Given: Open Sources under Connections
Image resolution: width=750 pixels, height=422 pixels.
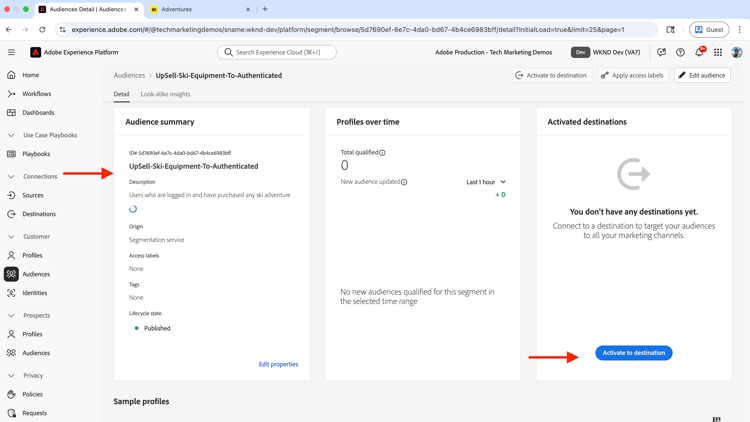Looking at the screenshot, I should tap(33, 195).
